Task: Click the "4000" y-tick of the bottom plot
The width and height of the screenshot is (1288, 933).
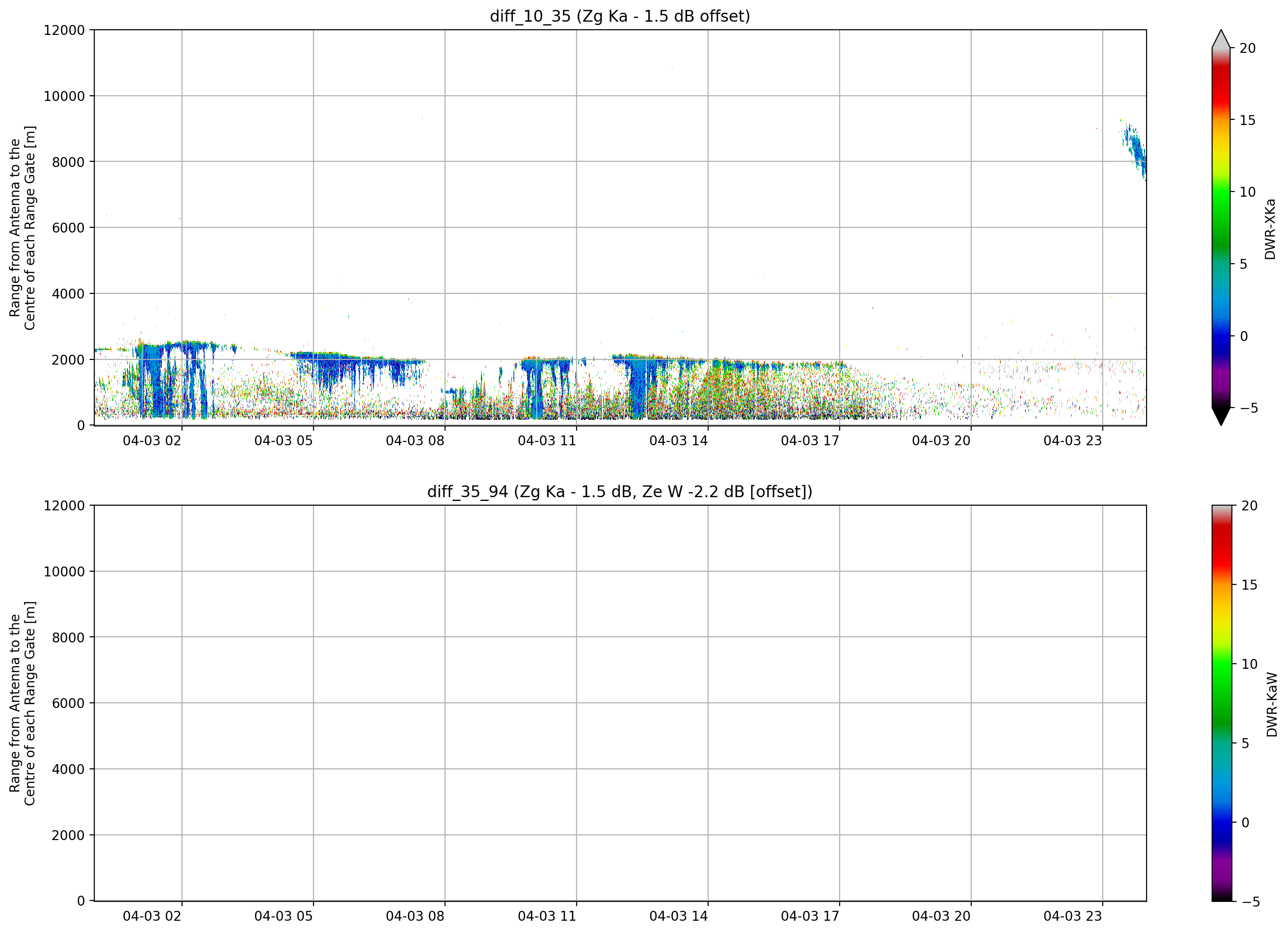Action: point(68,770)
